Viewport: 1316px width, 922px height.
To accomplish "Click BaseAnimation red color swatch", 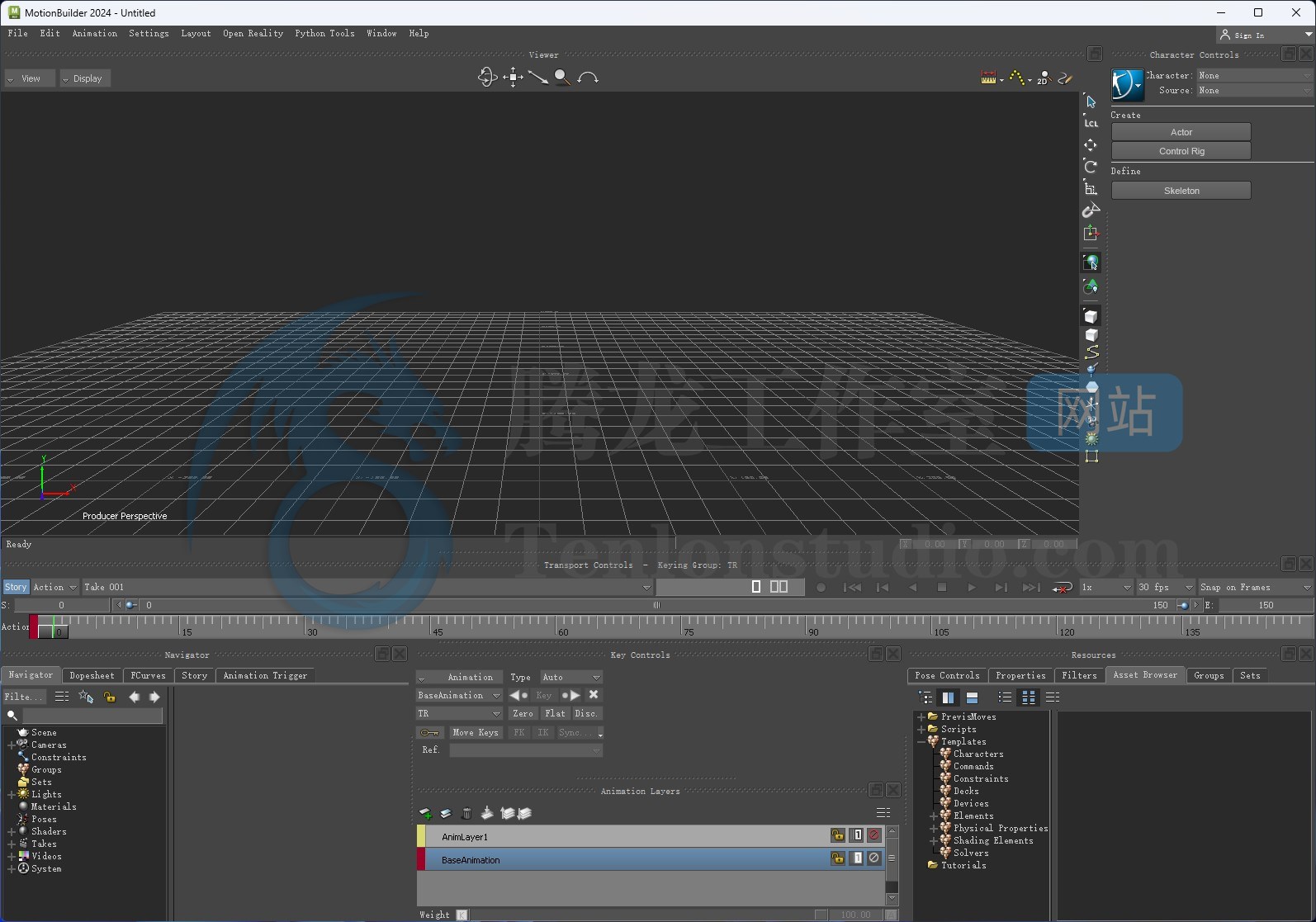I will (x=421, y=859).
